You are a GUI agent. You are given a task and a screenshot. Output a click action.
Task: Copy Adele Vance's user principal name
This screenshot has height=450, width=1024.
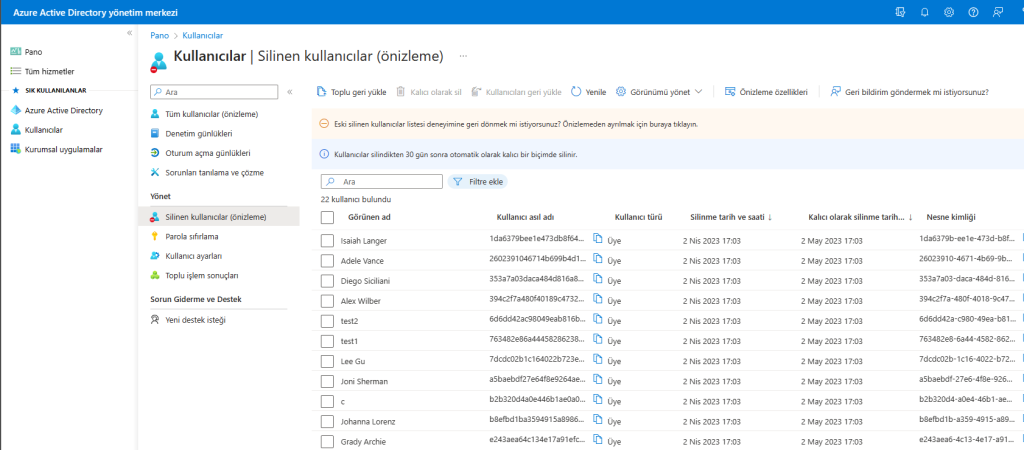pyautogui.click(x=597, y=259)
